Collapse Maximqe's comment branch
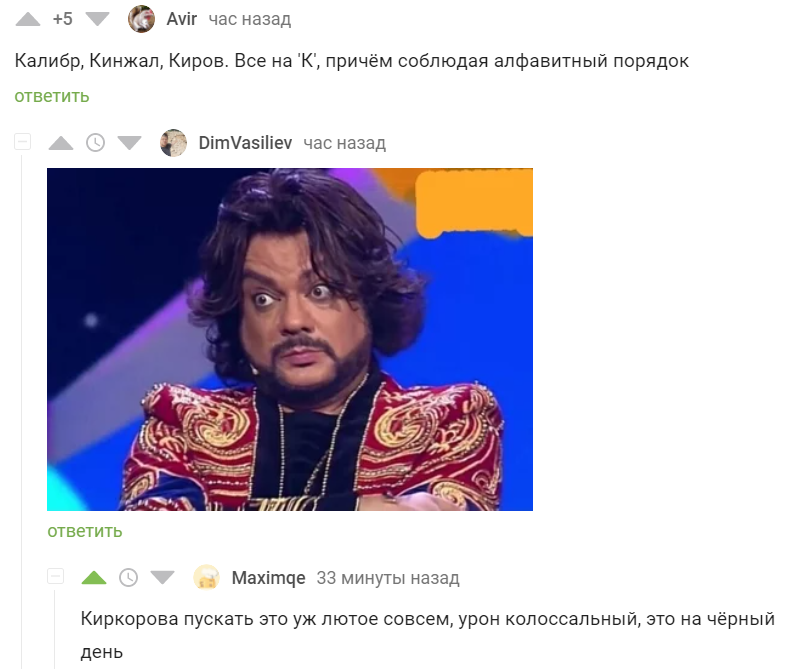The height and width of the screenshot is (669, 803). [x=55, y=576]
